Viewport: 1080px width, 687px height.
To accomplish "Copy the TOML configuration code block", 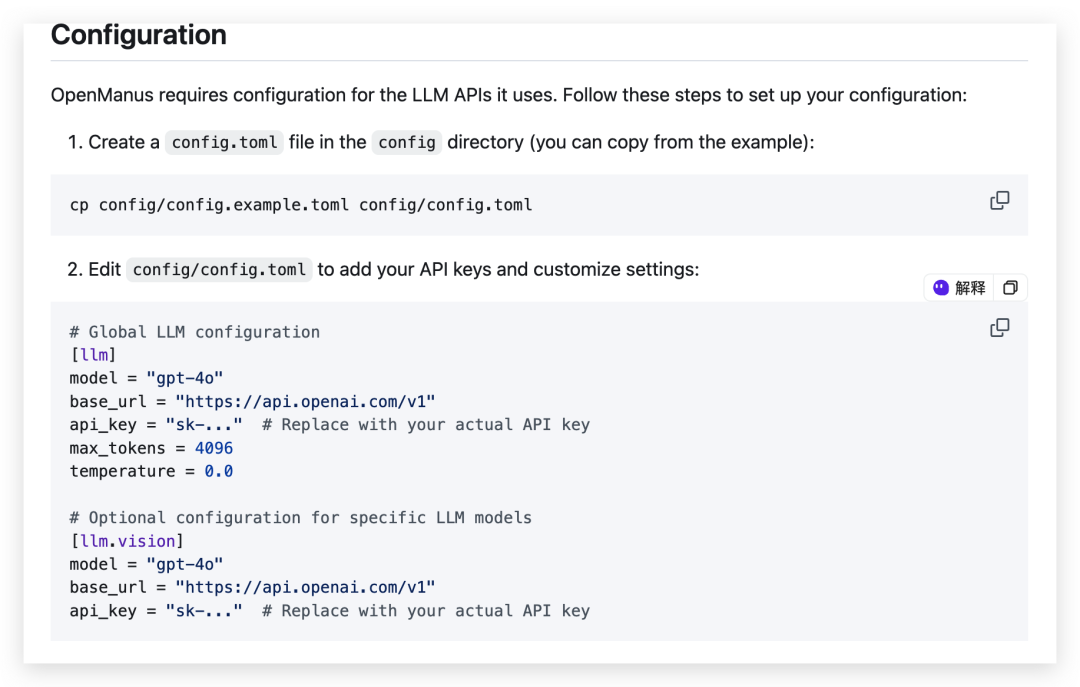I will [999, 328].
